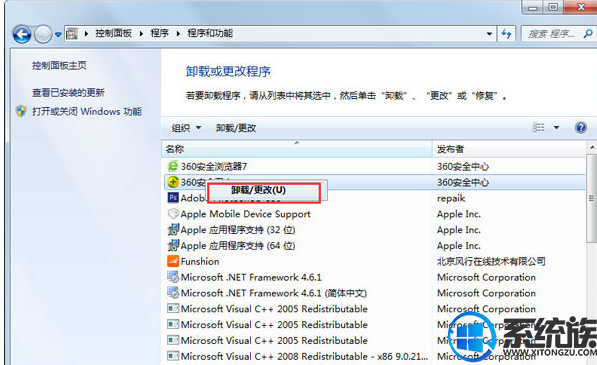This screenshot has width=597, height=365.
Task: Click 360安全中心 publisher of 360安全浏览器7
Action: pos(463,166)
